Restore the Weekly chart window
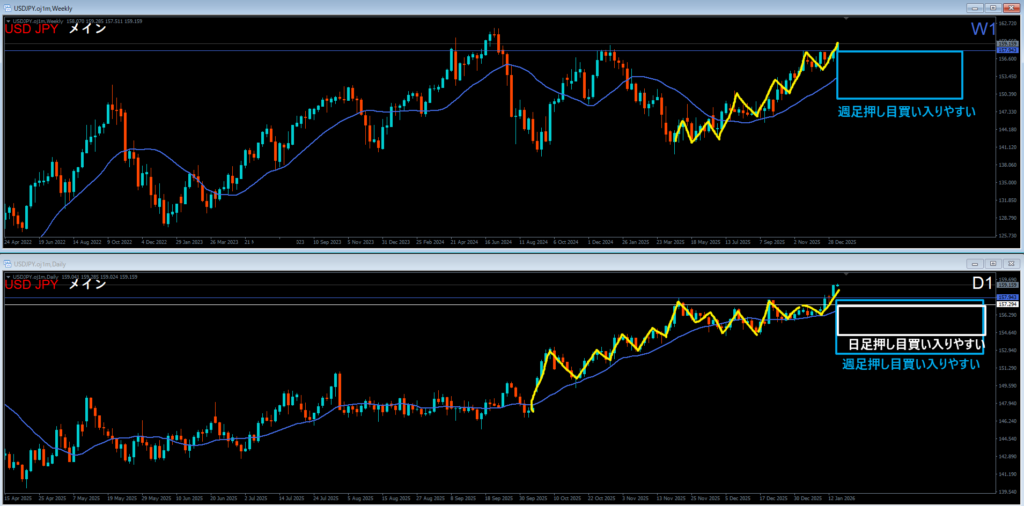The image size is (1024, 506). 995,7
